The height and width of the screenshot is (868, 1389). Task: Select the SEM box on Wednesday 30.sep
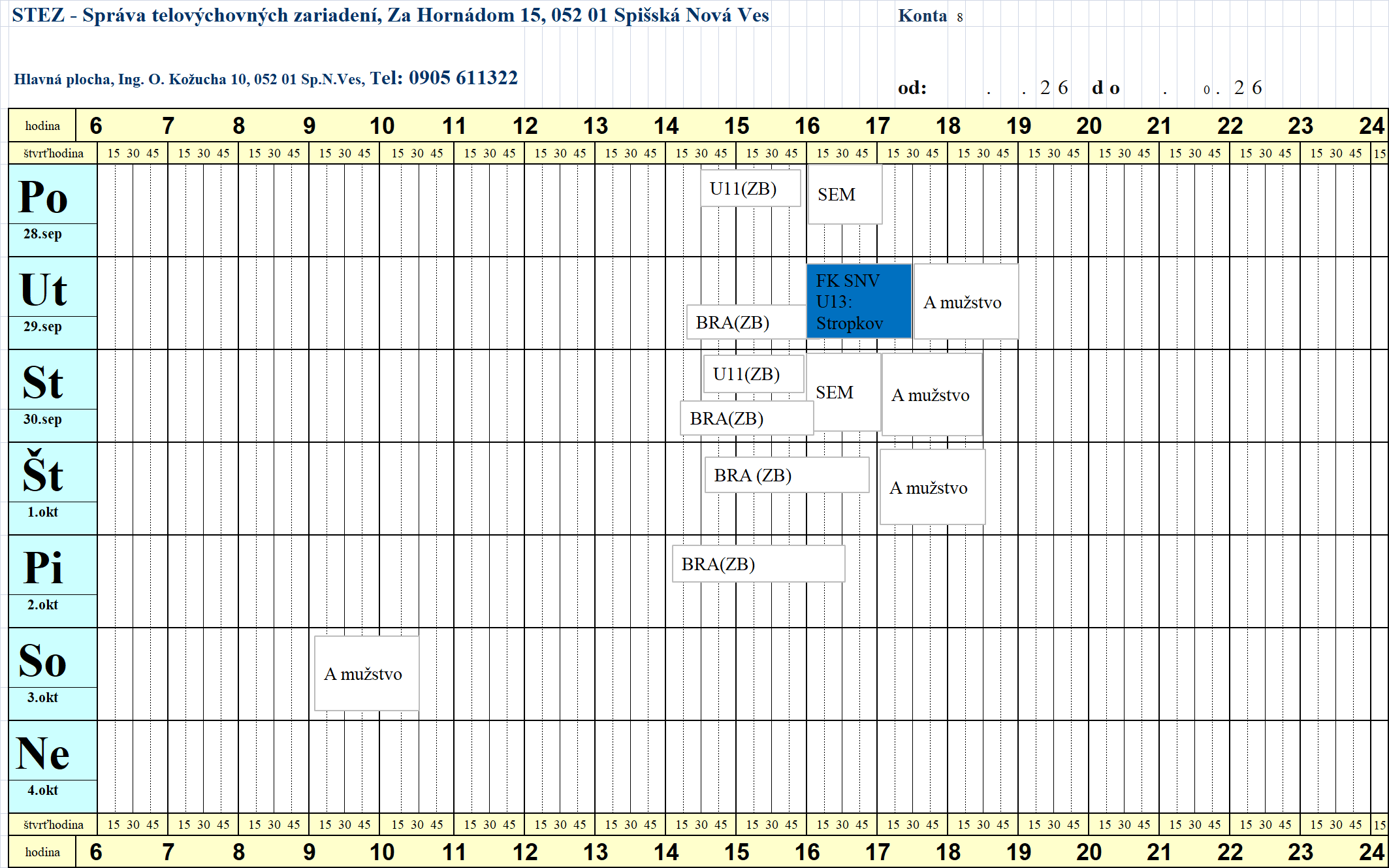point(844,392)
